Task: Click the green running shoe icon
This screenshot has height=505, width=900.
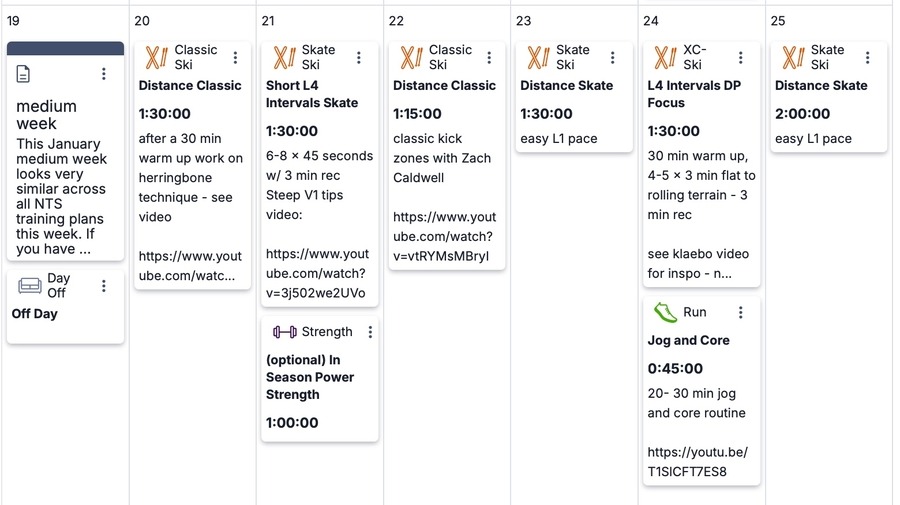Action: pos(665,313)
